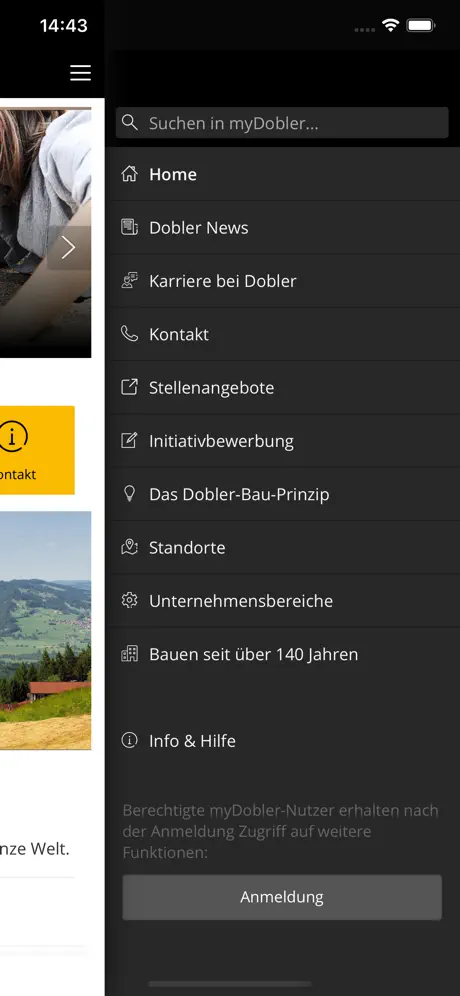The height and width of the screenshot is (996, 460).
Task: Click the Info & Hilfe info icon
Action: [x=129, y=741]
